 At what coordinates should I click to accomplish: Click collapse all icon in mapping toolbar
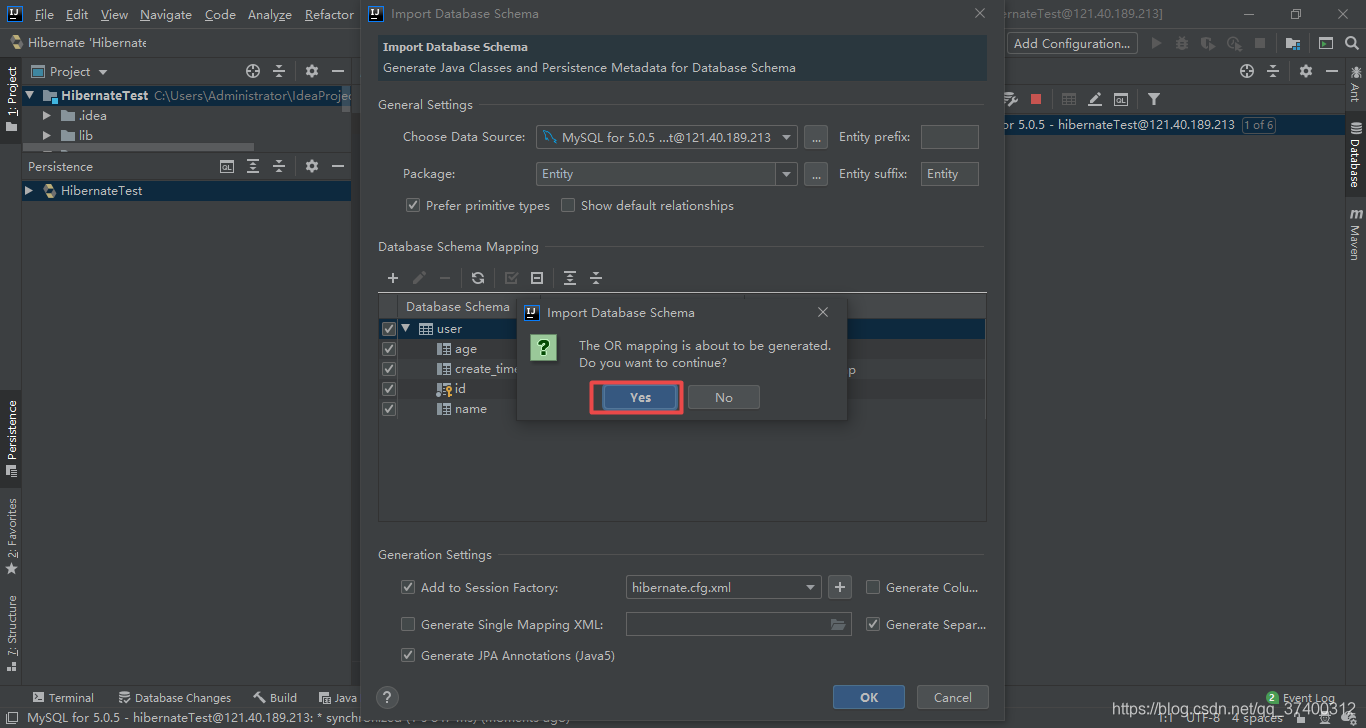tap(596, 278)
